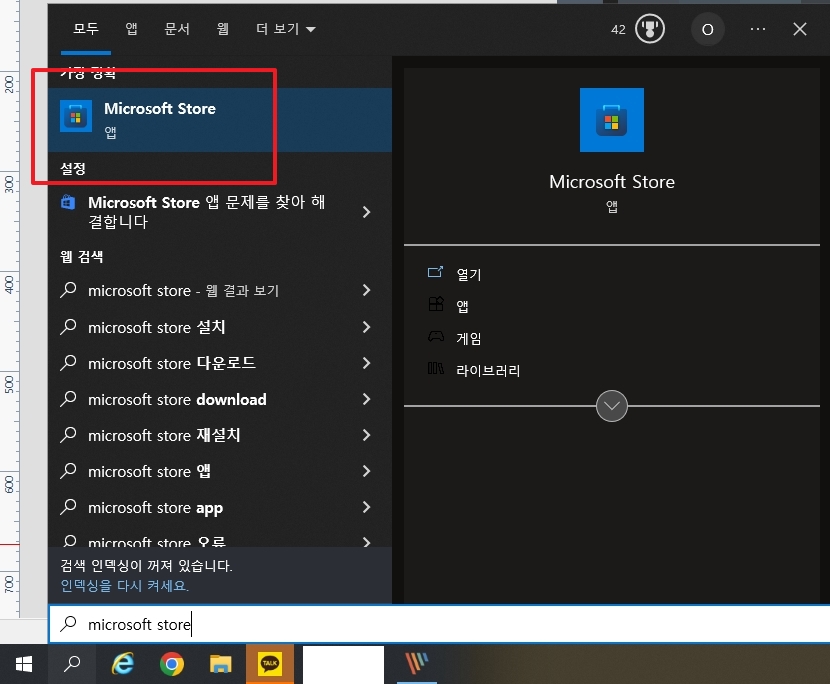The height and width of the screenshot is (684, 830).
Task: Click the 게임 controller icon
Action: [436, 337]
